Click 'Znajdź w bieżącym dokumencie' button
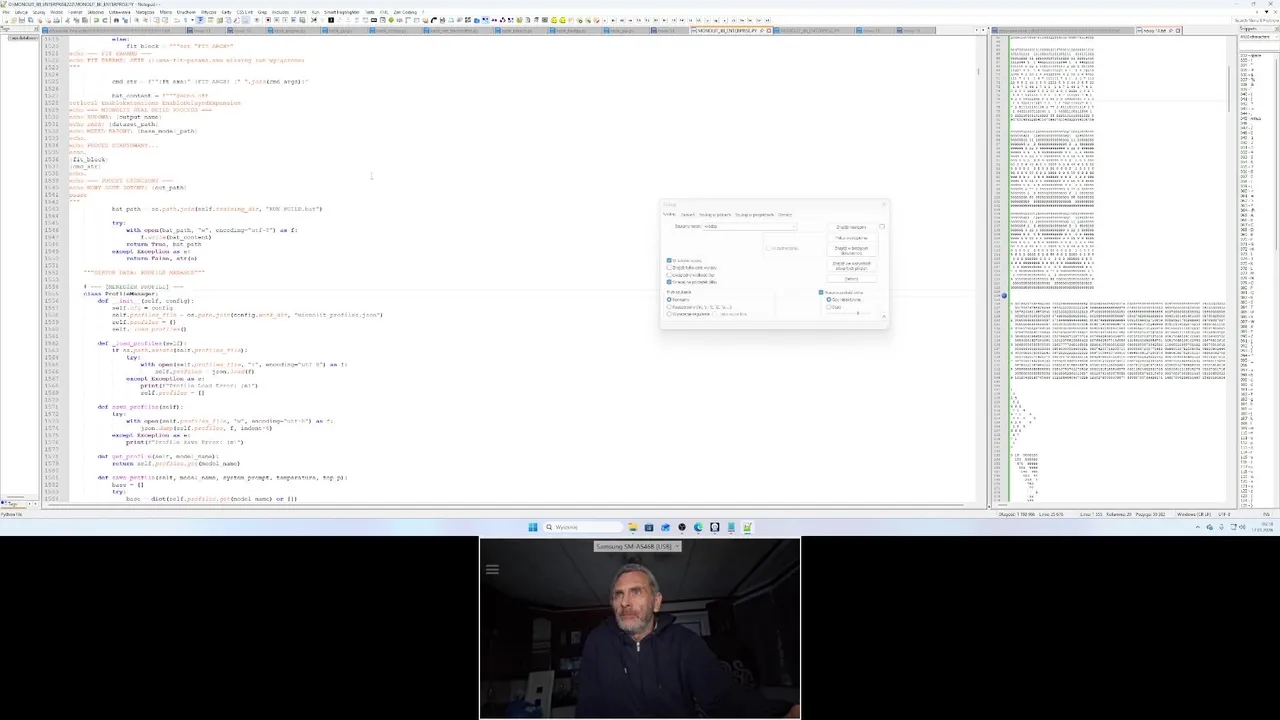The height and width of the screenshot is (720, 1280). pyautogui.click(x=851, y=250)
